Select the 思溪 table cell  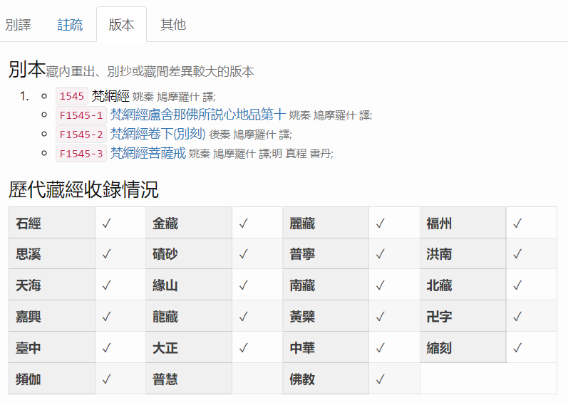pos(52,254)
